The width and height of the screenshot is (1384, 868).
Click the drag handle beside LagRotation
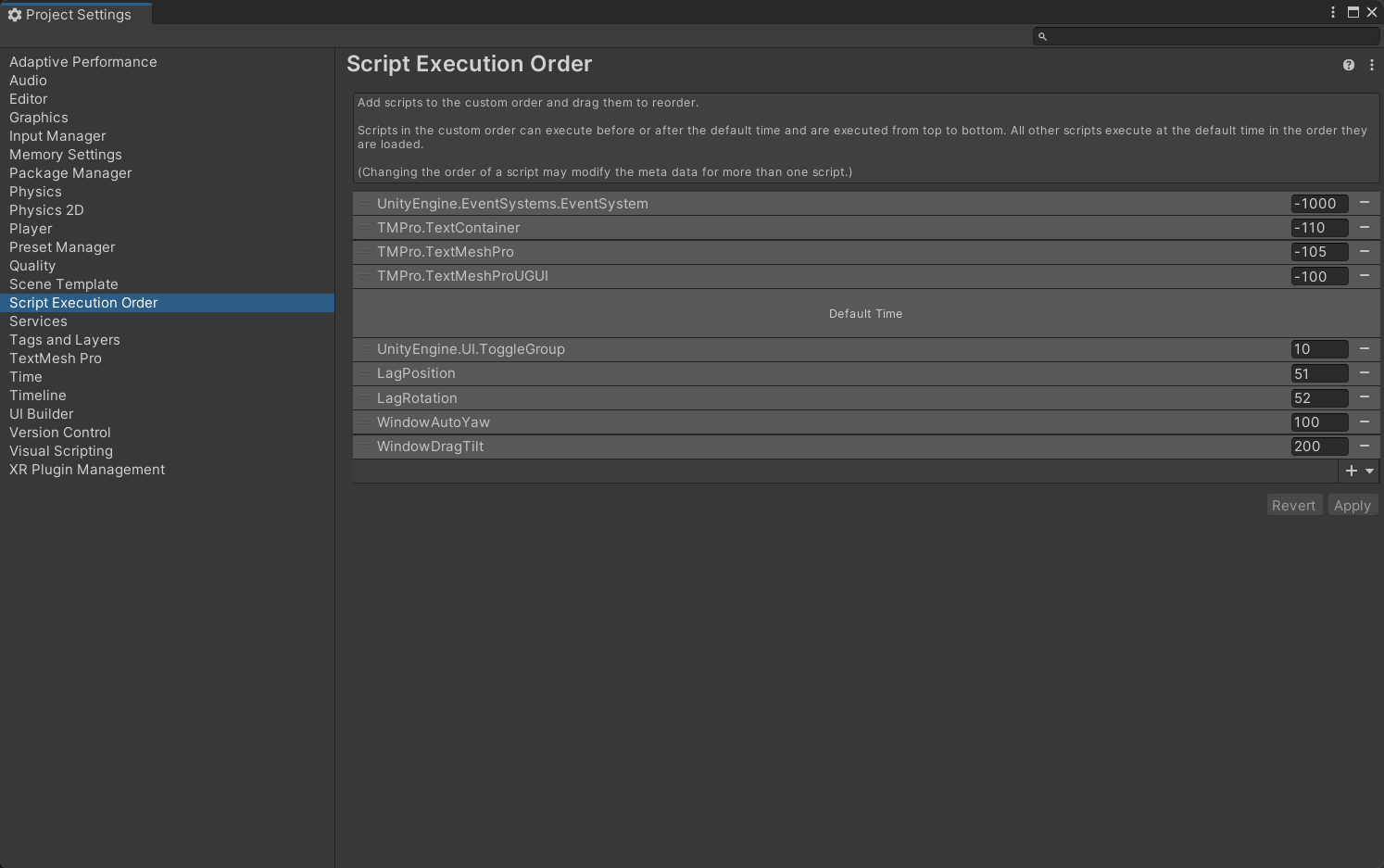pos(365,398)
